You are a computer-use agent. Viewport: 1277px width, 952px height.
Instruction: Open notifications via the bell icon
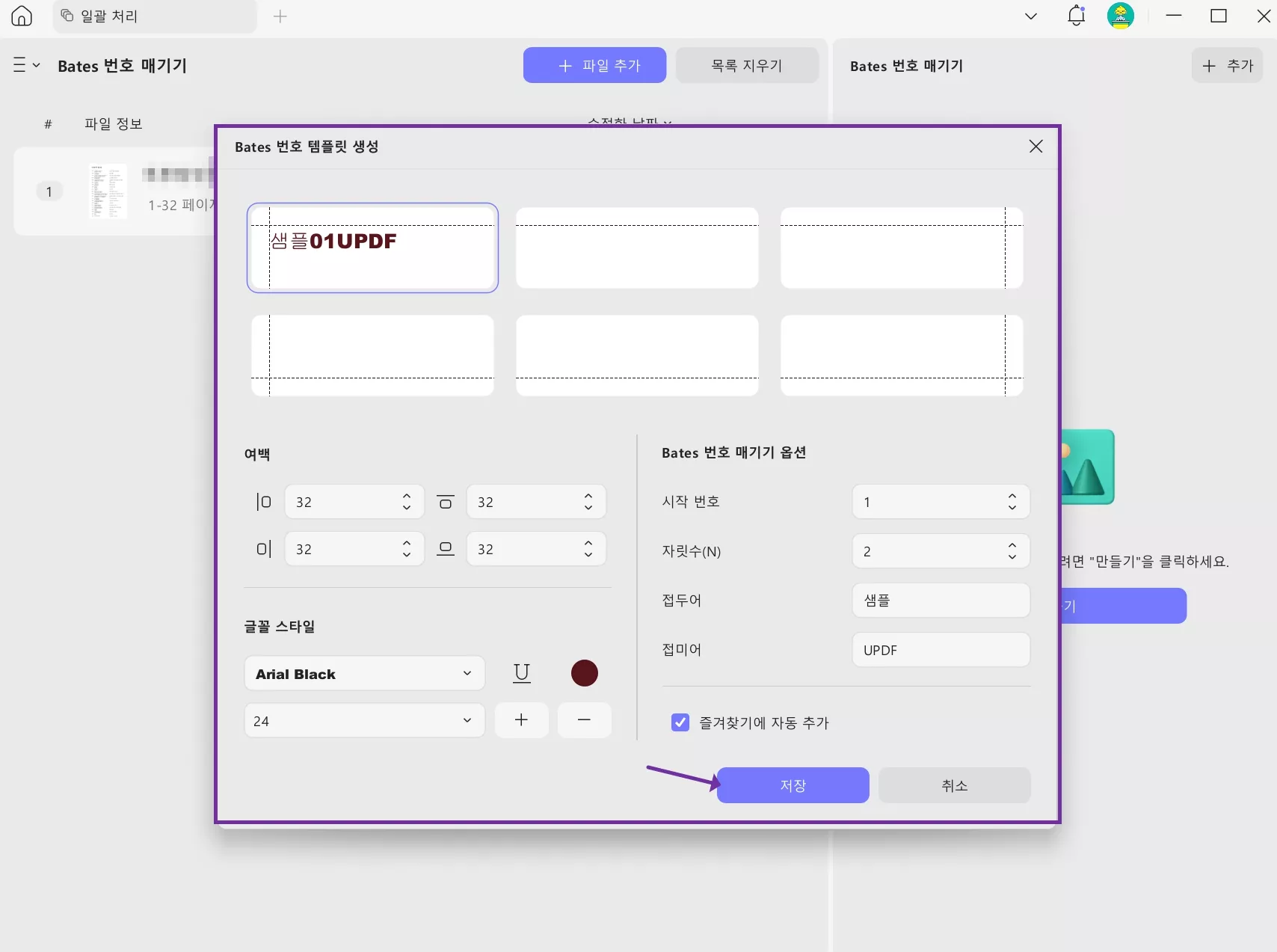click(1076, 16)
